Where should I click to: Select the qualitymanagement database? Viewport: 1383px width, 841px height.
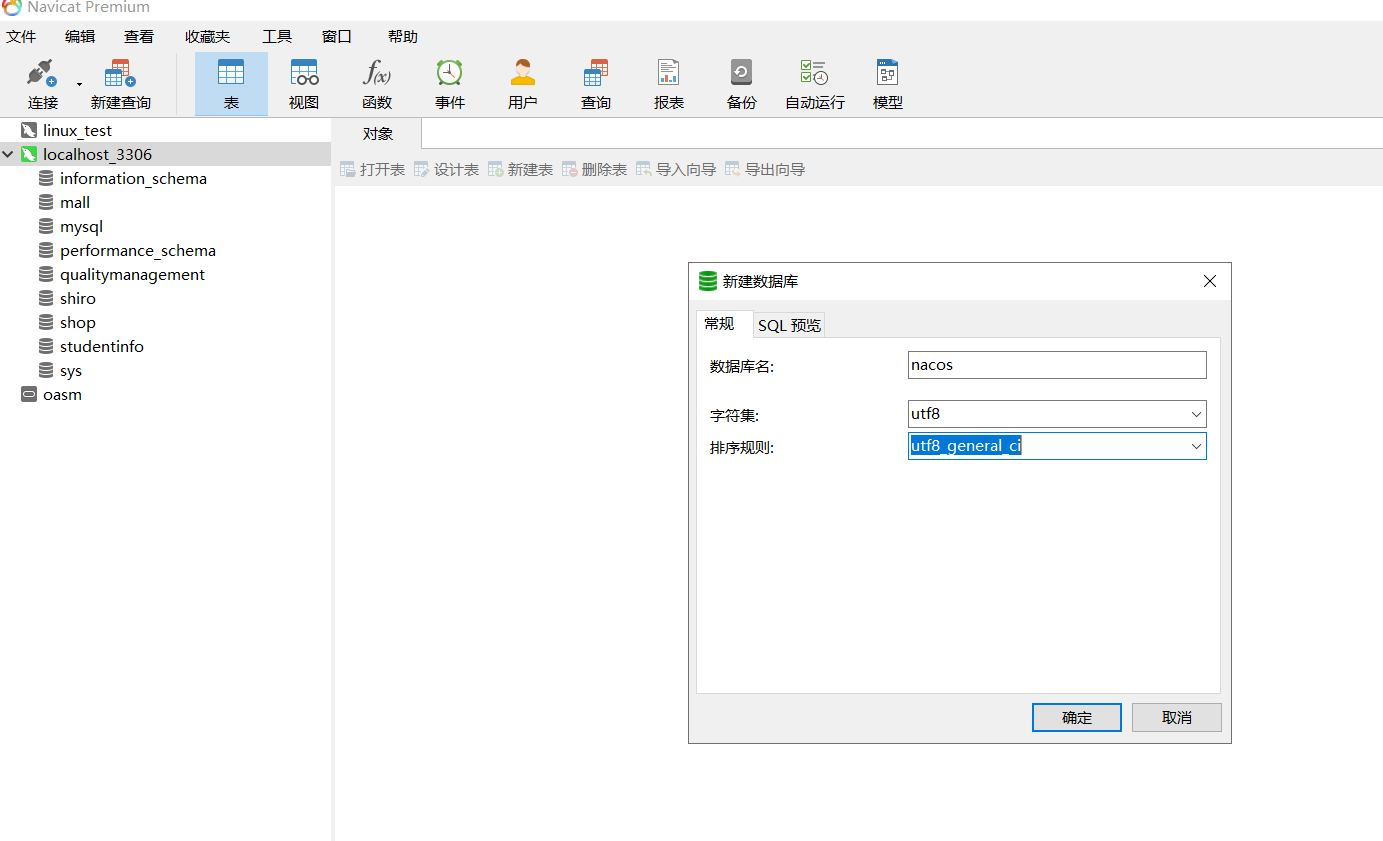132,274
